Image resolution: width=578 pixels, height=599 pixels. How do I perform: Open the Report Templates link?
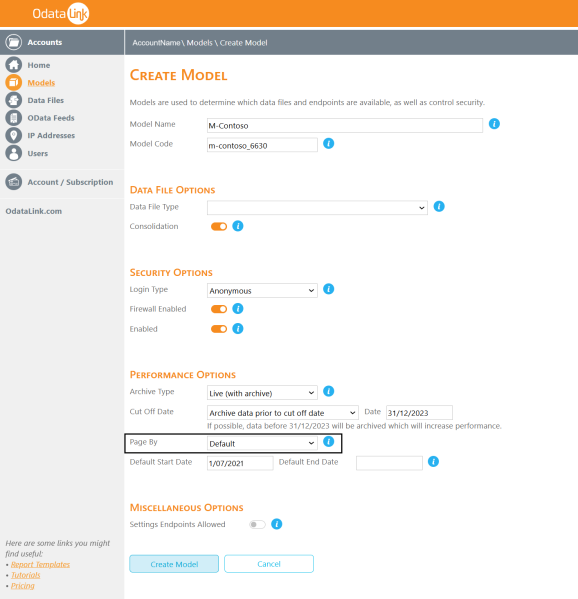pyautogui.click(x=40, y=565)
